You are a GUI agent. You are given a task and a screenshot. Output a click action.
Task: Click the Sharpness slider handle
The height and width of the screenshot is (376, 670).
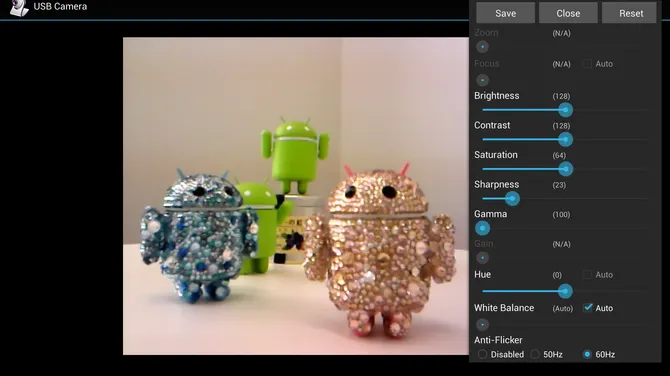tap(512, 199)
